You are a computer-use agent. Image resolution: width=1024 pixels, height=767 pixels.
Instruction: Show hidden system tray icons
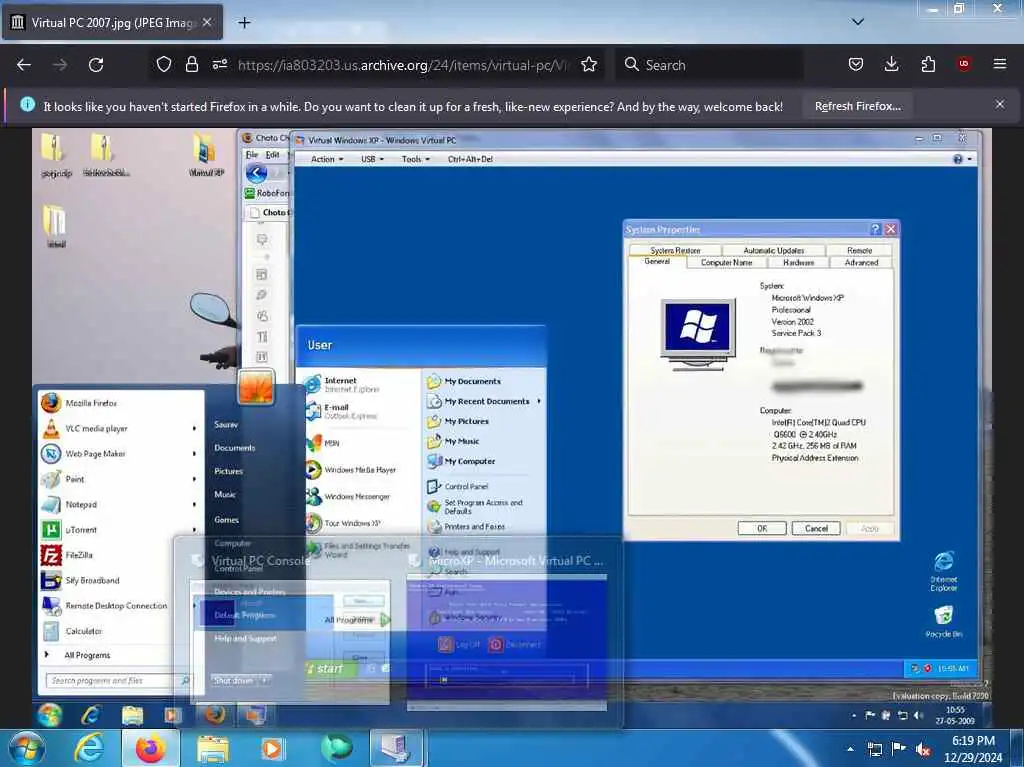coord(850,749)
